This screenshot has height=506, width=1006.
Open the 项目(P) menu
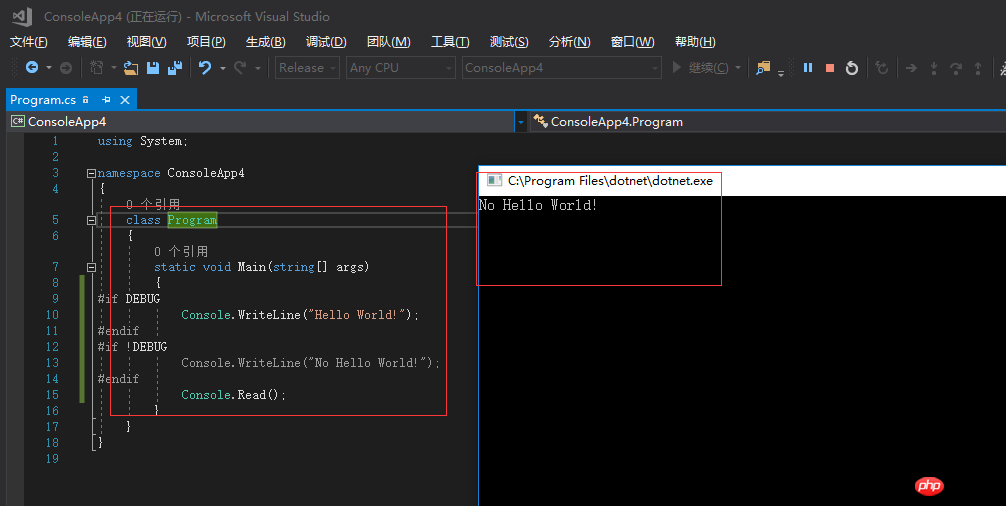(x=206, y=42)
